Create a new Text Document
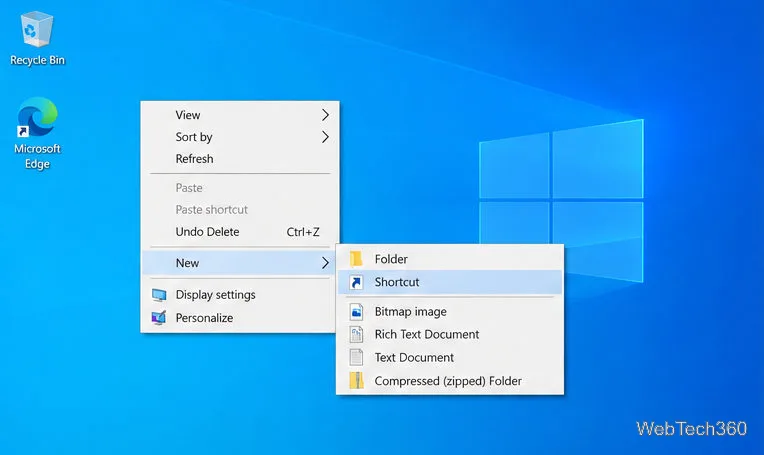Viewport: 764px width, 455px height. point(450,357)
